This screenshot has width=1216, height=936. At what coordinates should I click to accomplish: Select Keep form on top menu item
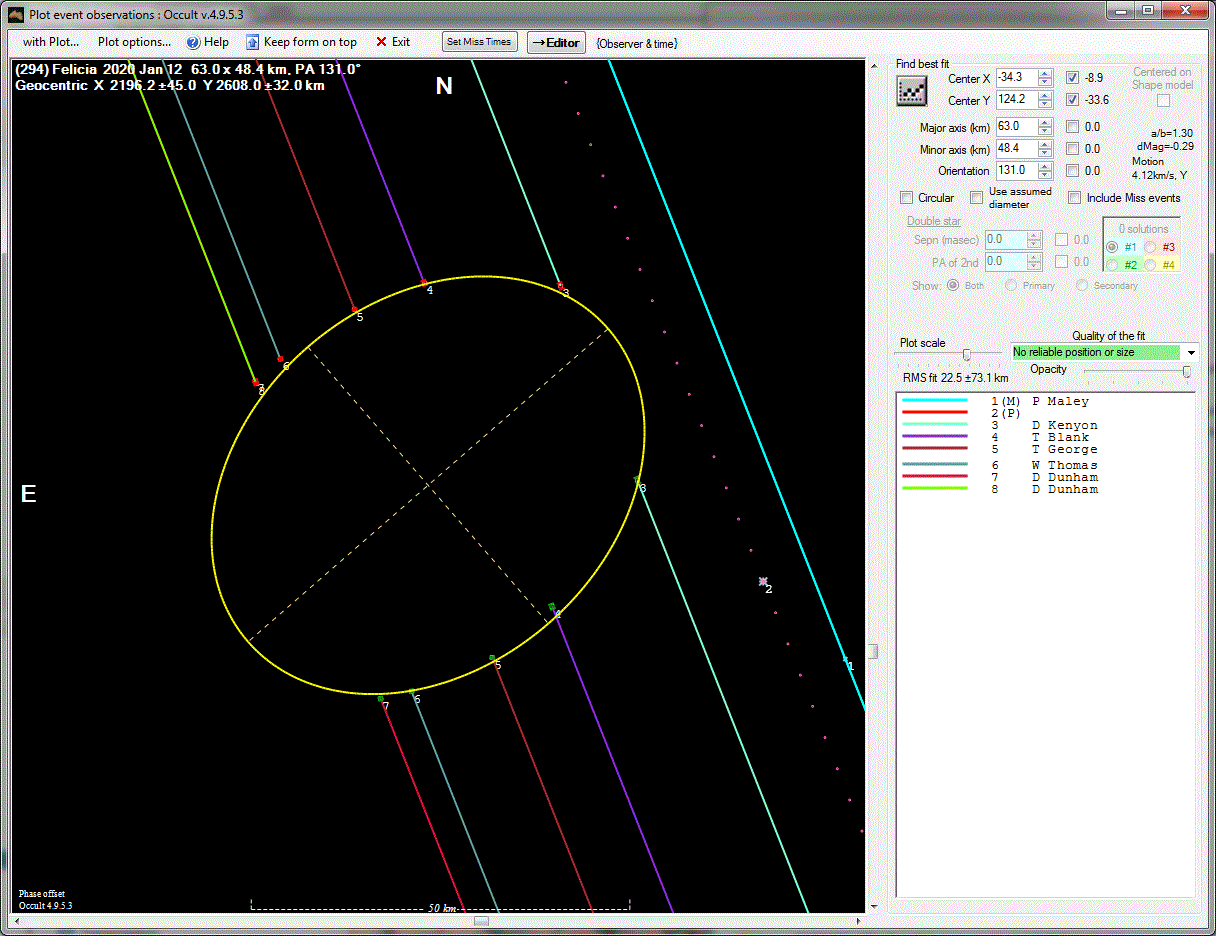(310, 42)
